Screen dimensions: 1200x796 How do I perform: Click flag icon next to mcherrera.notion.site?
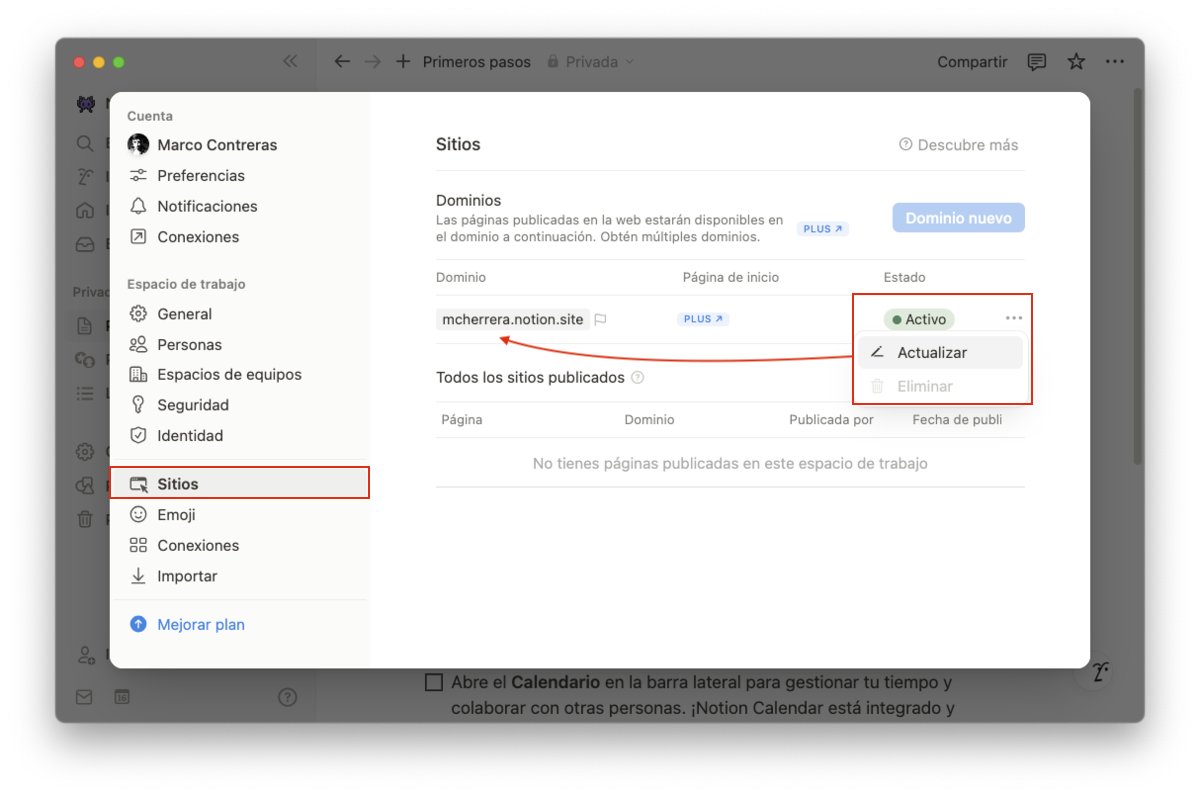click(x=601, y=320)
